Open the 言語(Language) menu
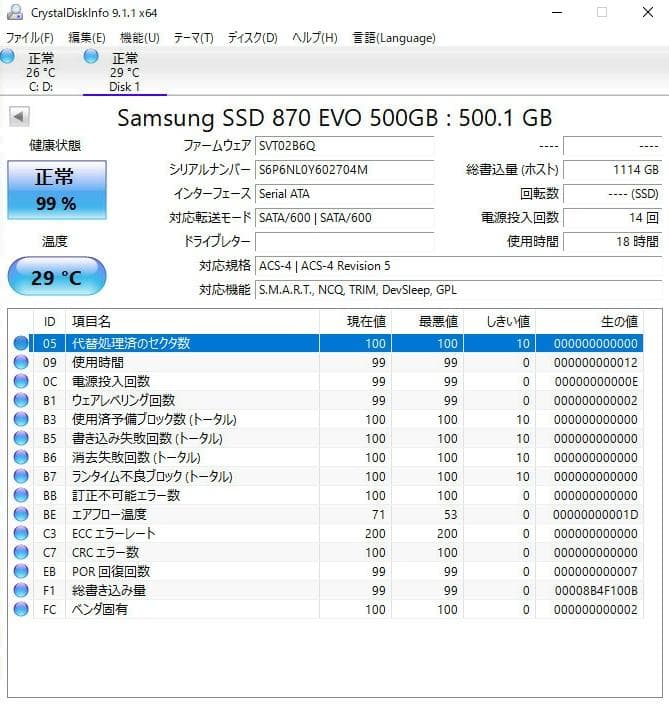This screenshot has width=669, height=704. (x=394, y=38)
